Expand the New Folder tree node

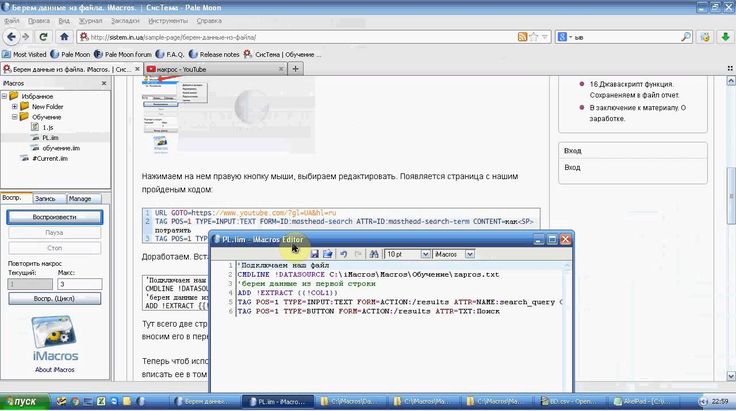click(x=15, y=106)
